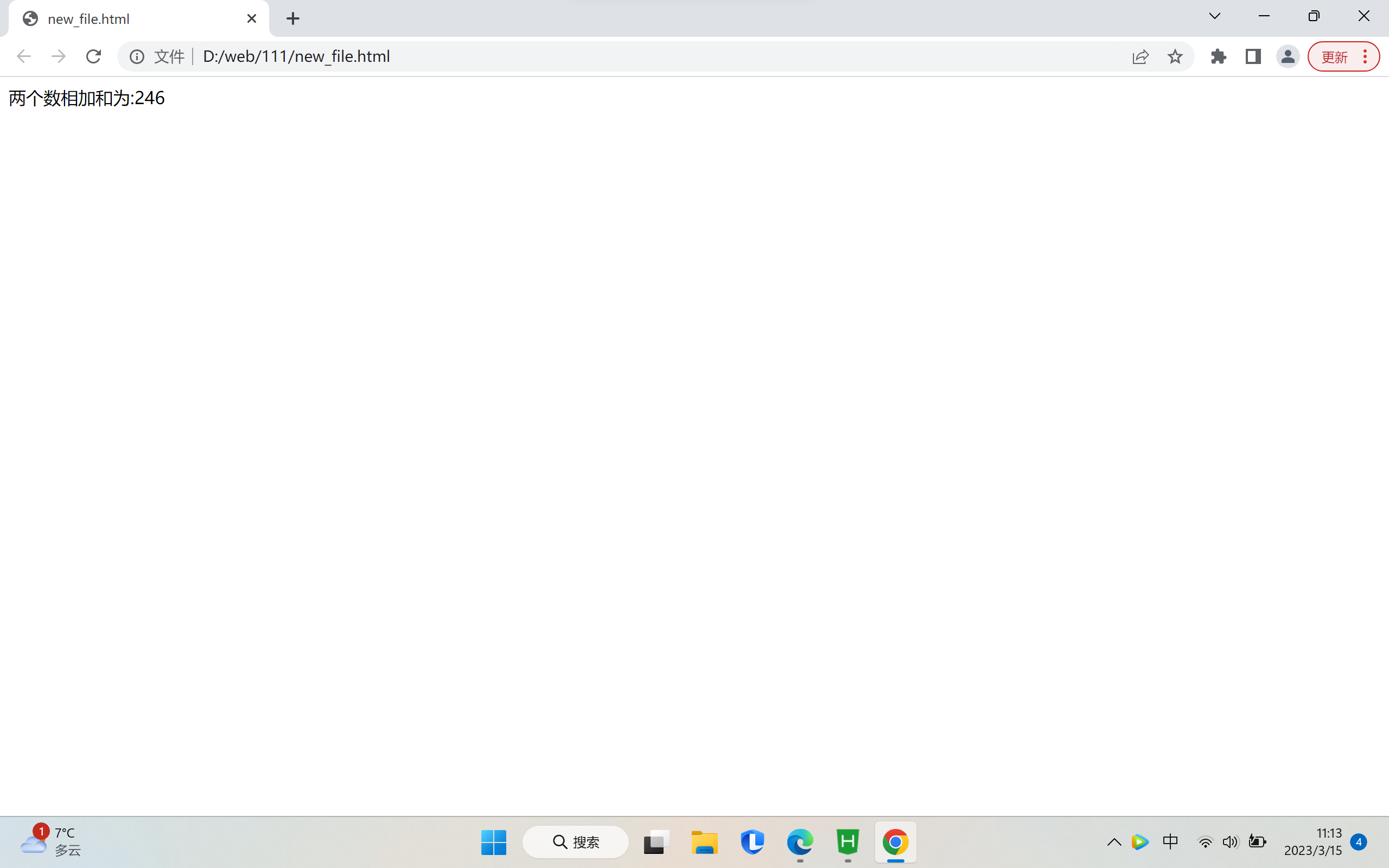
Task: Open the volume speaker control in tray
Action: (1230, 841)
